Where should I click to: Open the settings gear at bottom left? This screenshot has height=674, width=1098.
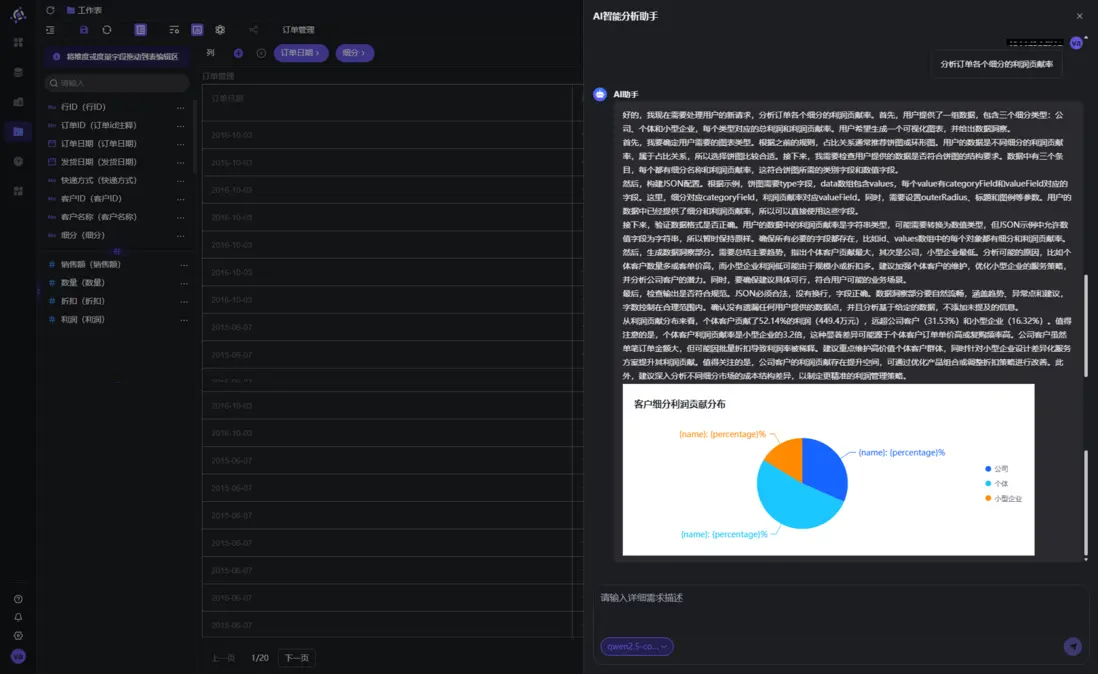[x=18, y=636]
